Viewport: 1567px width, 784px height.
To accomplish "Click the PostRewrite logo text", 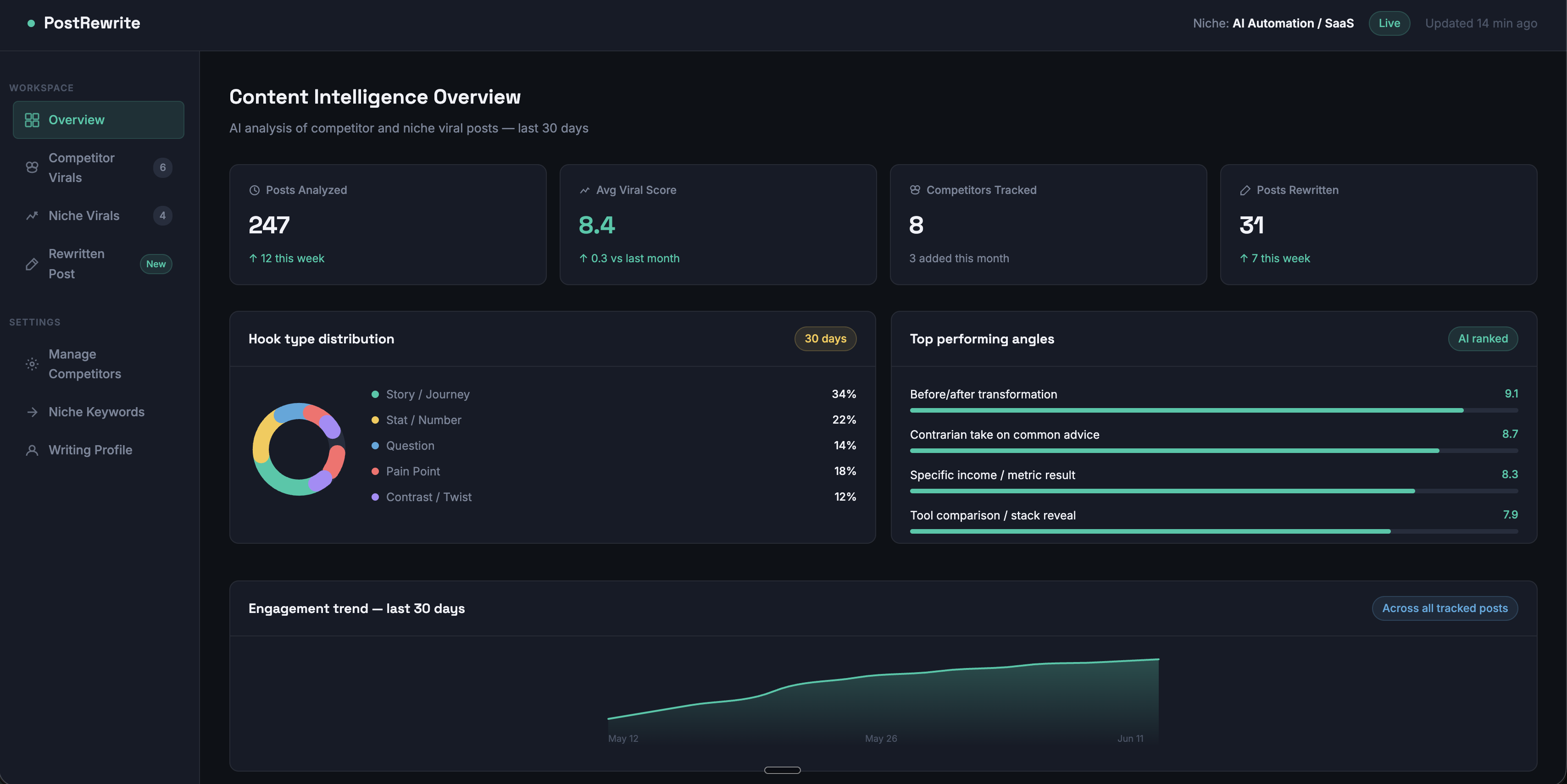I will point(92,23).
